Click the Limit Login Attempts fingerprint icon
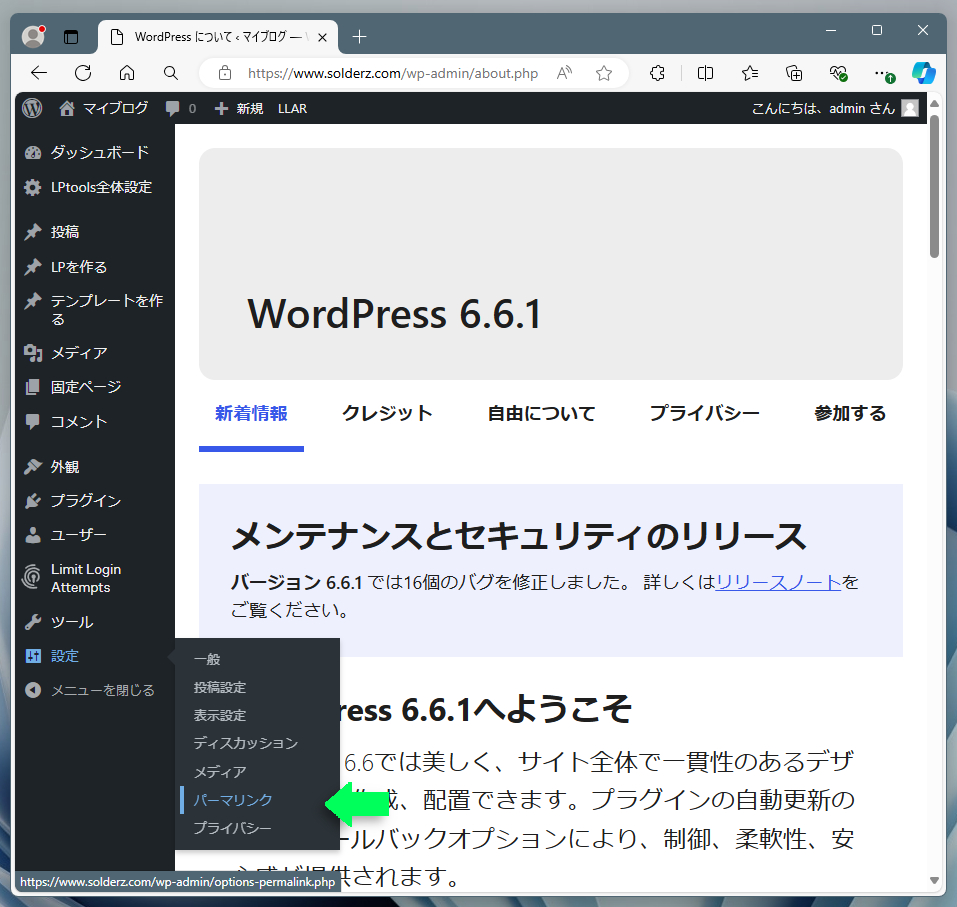 (32, 577)
